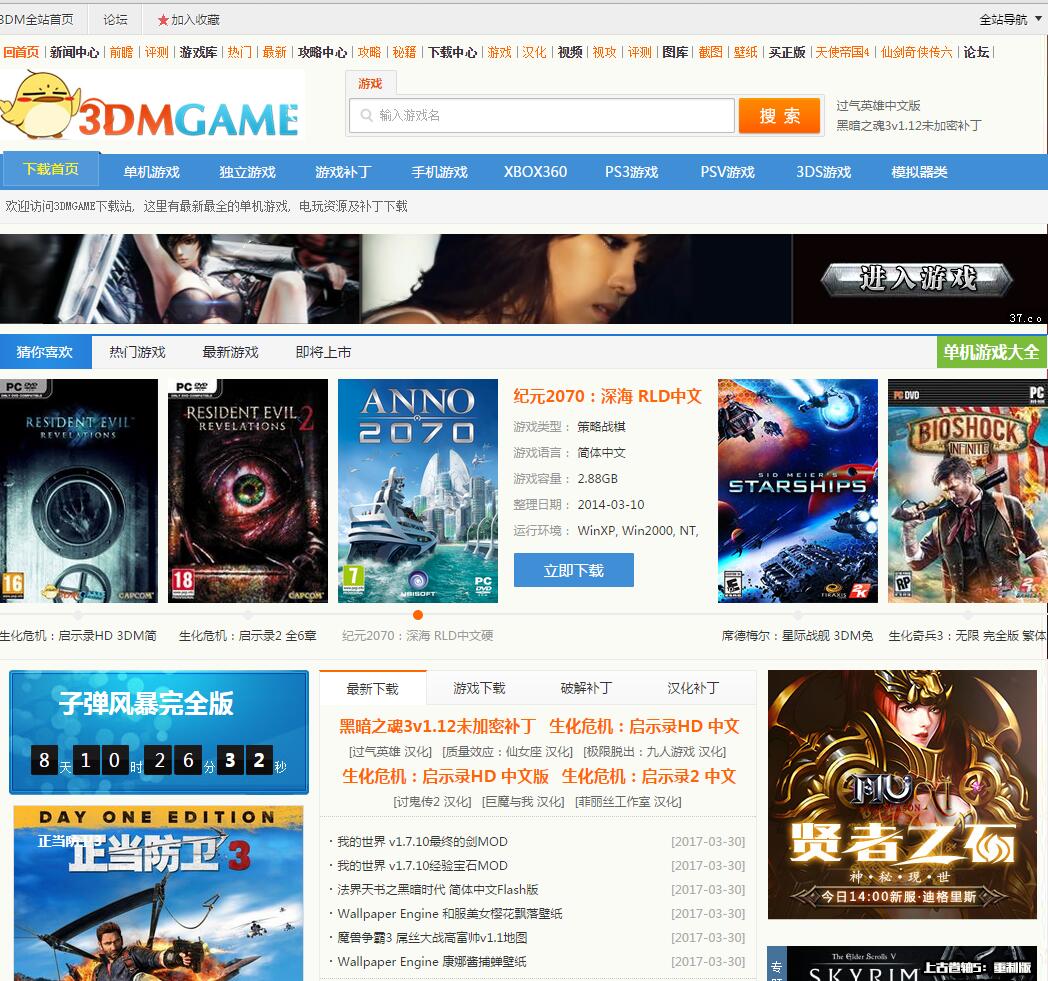Screen dimensions: 1048x981
Task: Open the 攻略中心 top menu link
Action: coord(322,52)
